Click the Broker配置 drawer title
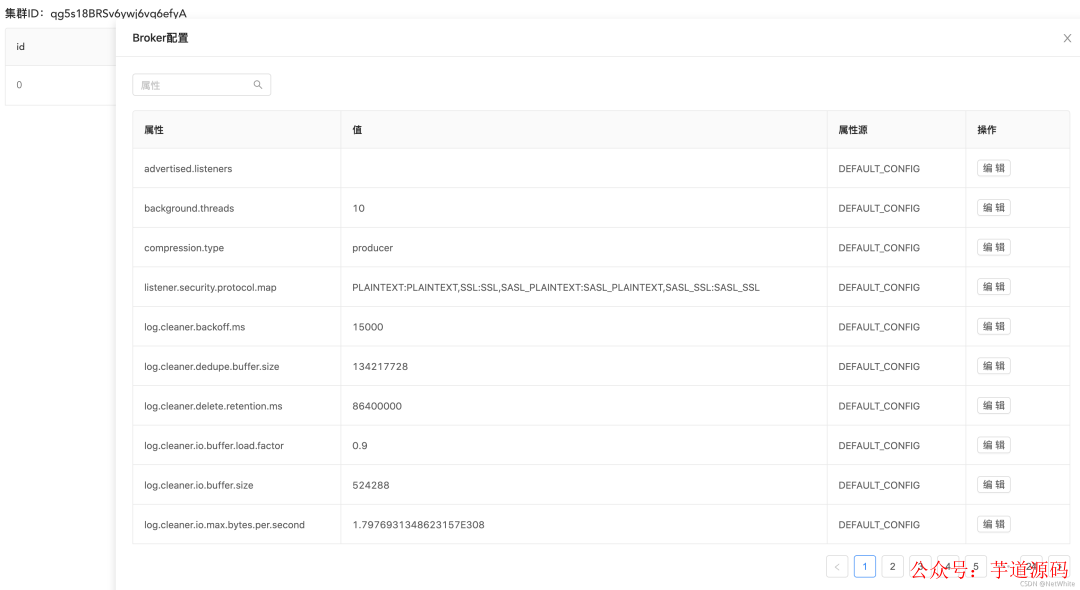 click(x=160, y=38)
